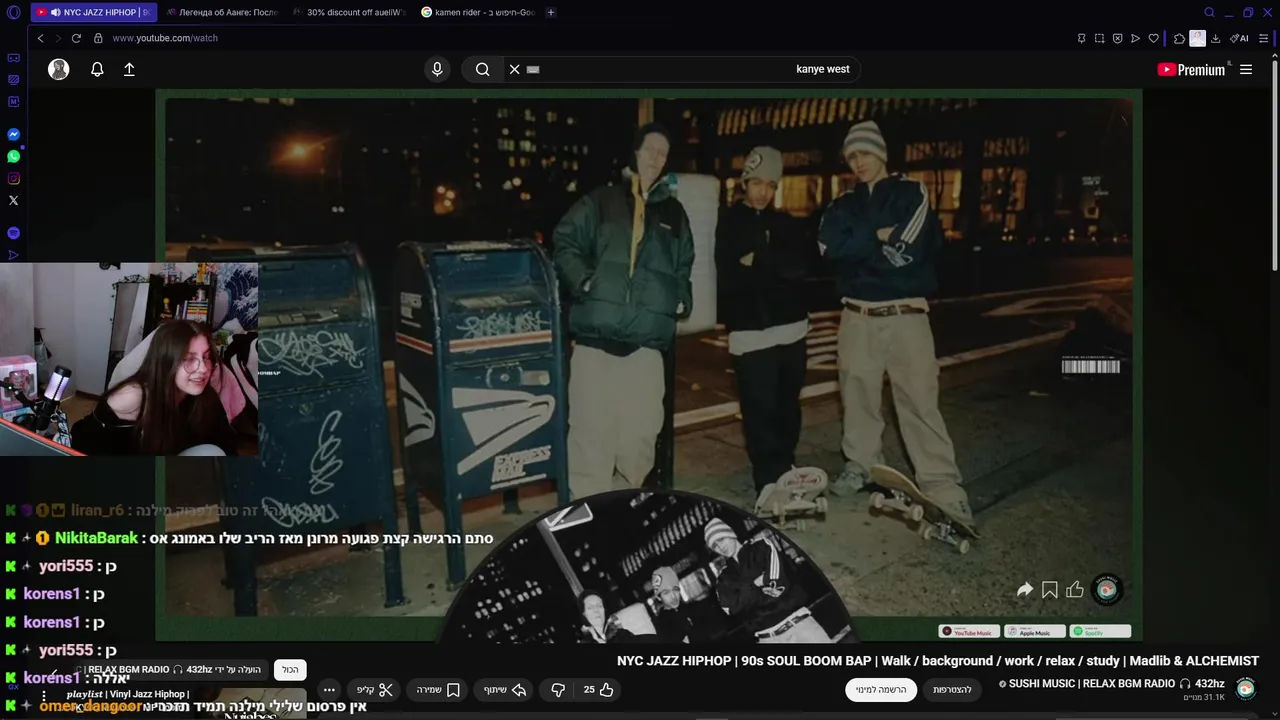Image resolution: width=1280 pixels, height=720 pixels.
Task: Click the video share arrow overlay
Action: [x=1025, y=590]
